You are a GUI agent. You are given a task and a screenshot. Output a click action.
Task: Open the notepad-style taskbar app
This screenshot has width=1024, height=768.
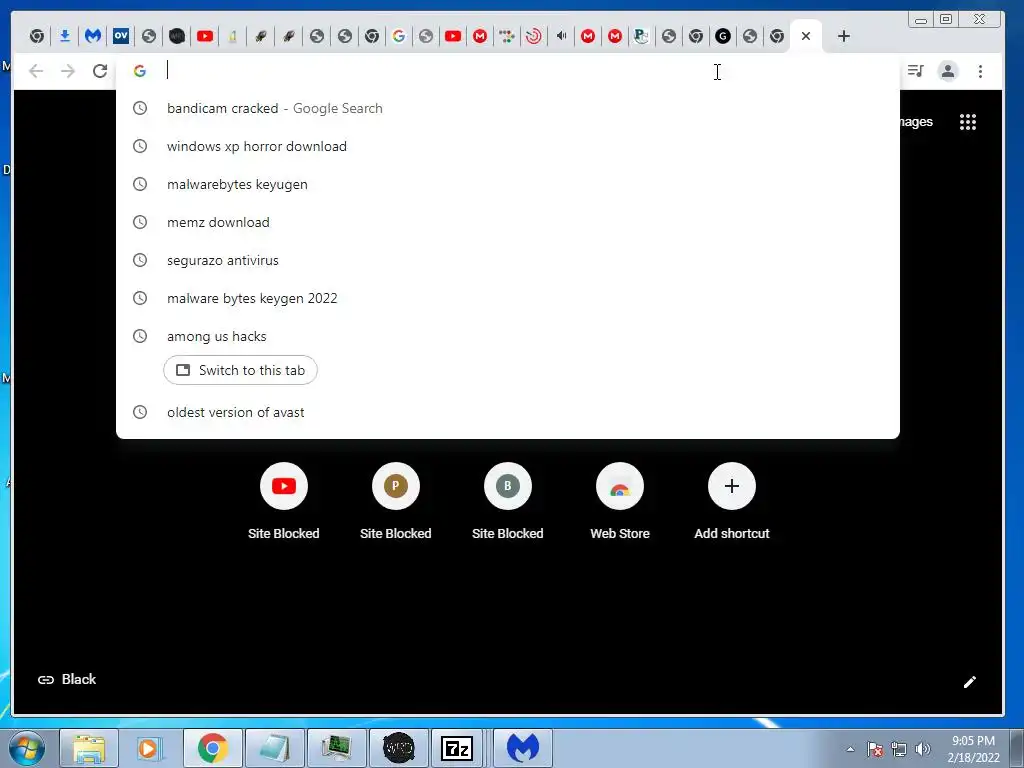pos(274,748)
